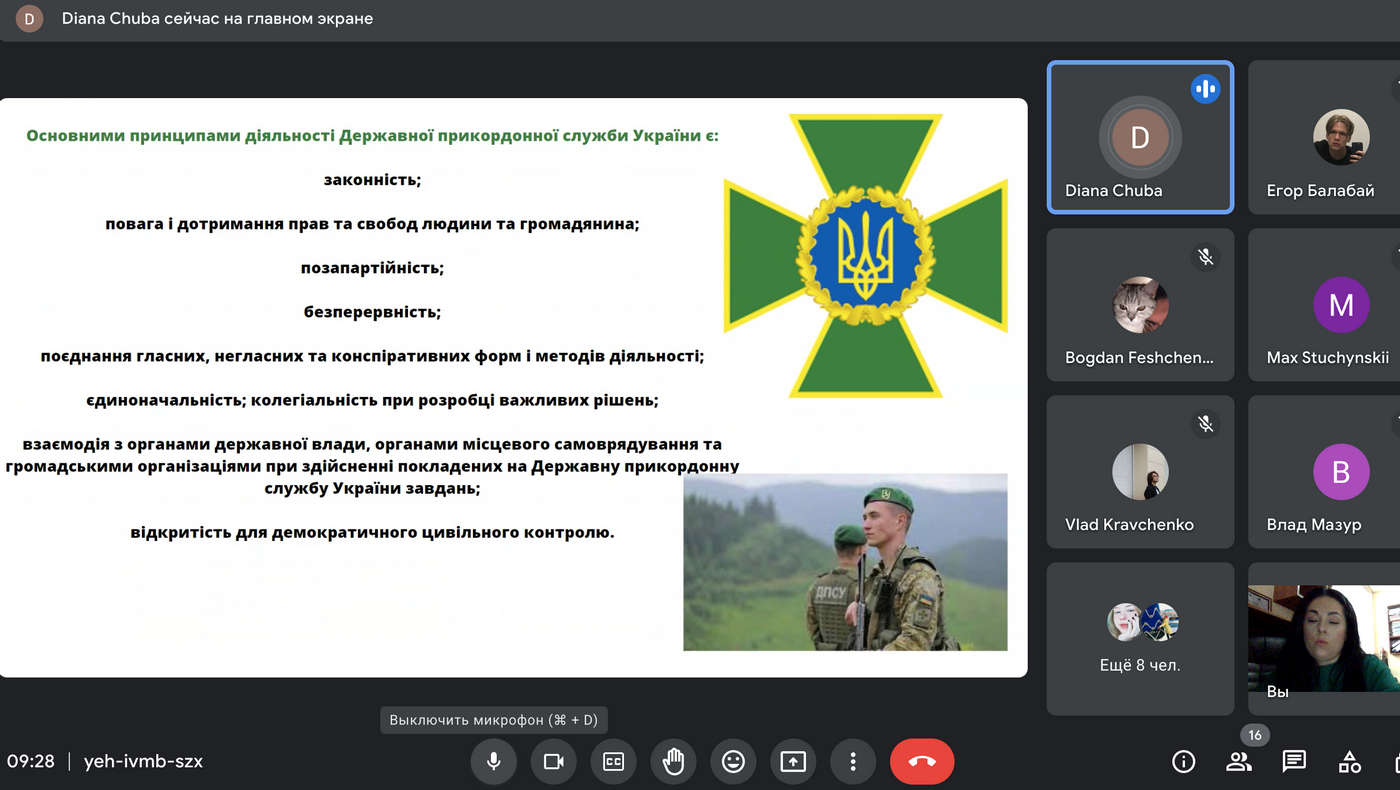Raise your hand in the meeting
Viewport: 1400px width, 790px height.
(673, 762)
